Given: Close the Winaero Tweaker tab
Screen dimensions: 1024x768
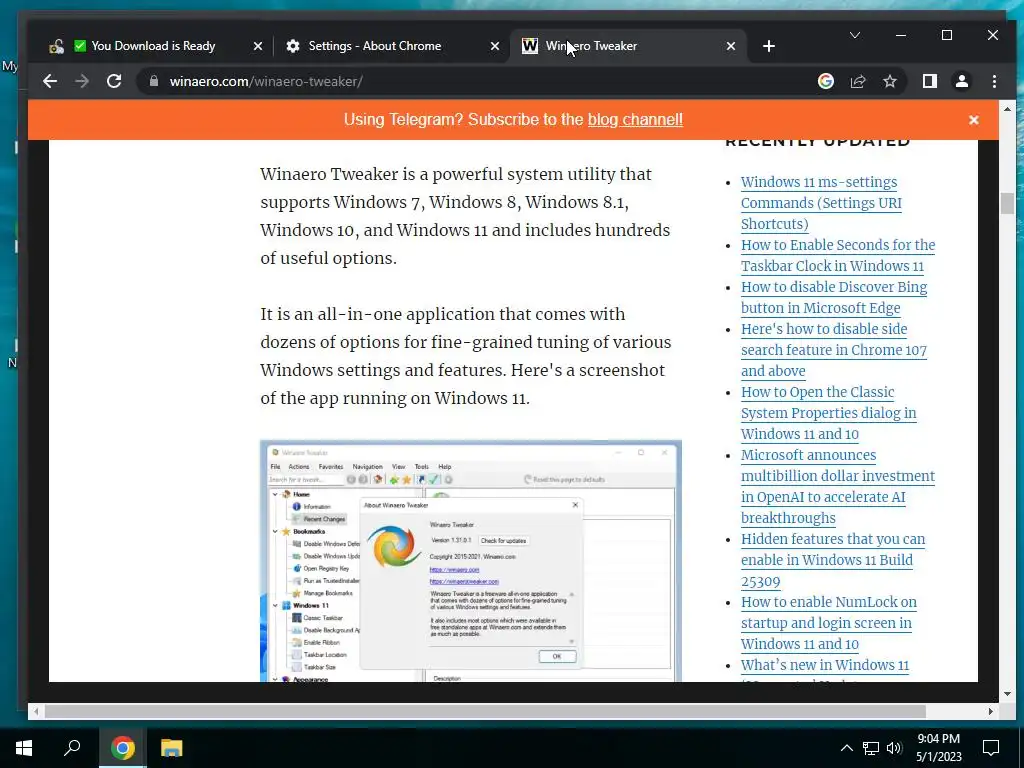Looking at the screenshot, I should (731, 46).
